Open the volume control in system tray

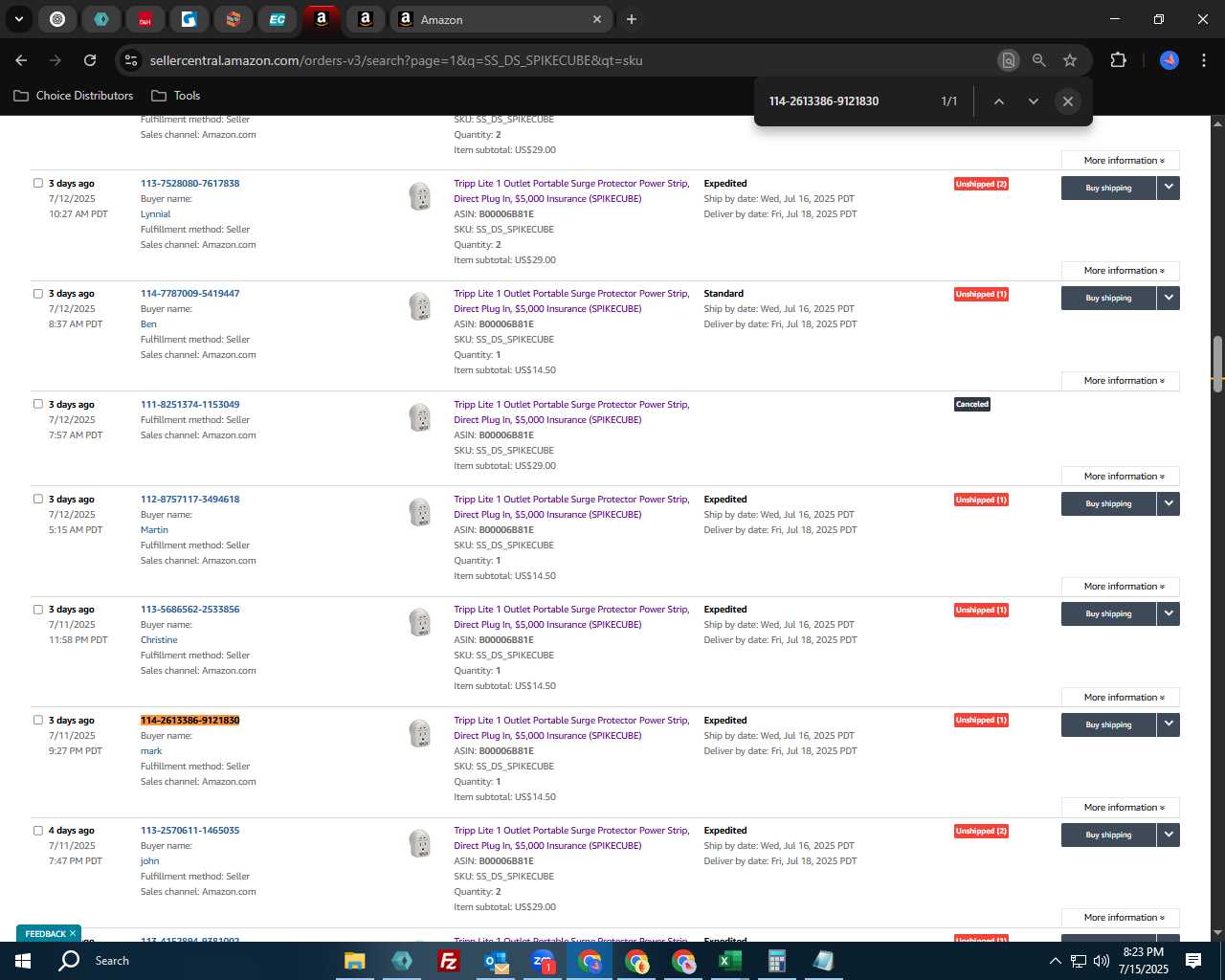[1101, 961]
